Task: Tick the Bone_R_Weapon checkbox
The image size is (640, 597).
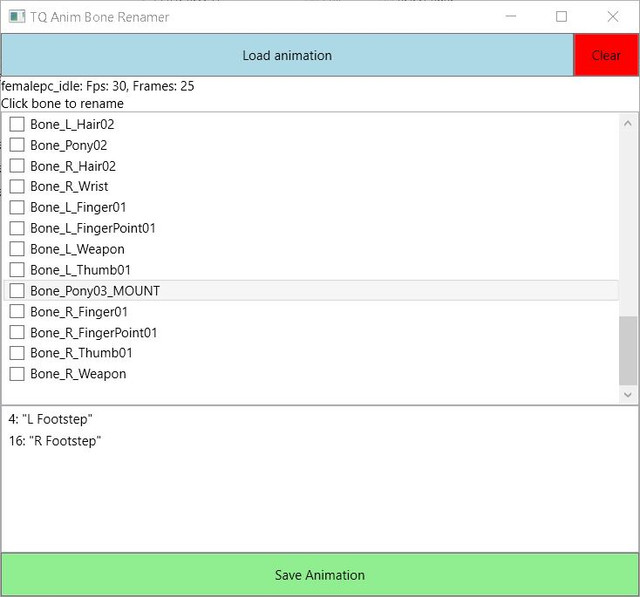Action: [17, 374]
